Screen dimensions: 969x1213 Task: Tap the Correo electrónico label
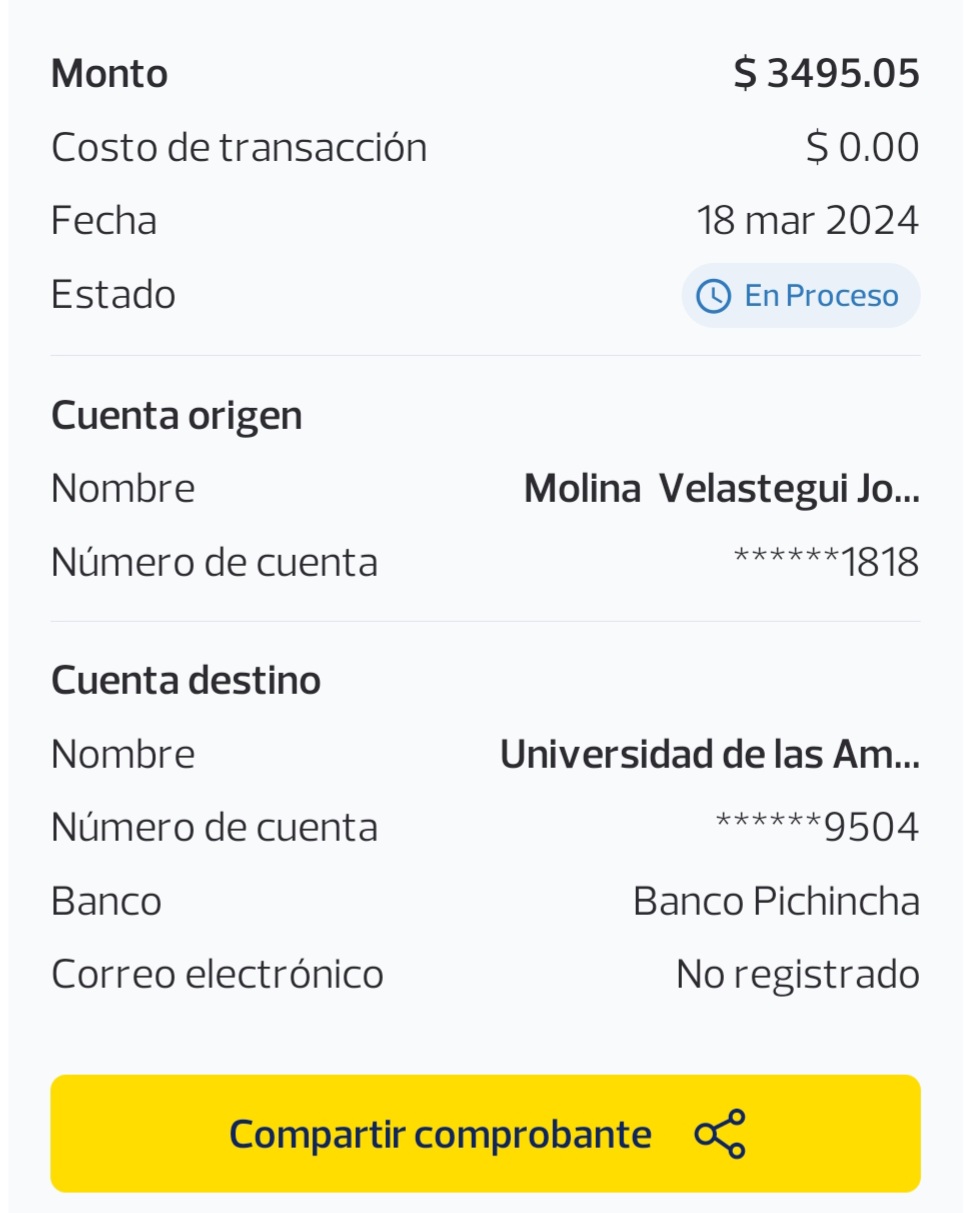[x=217, y=974]
